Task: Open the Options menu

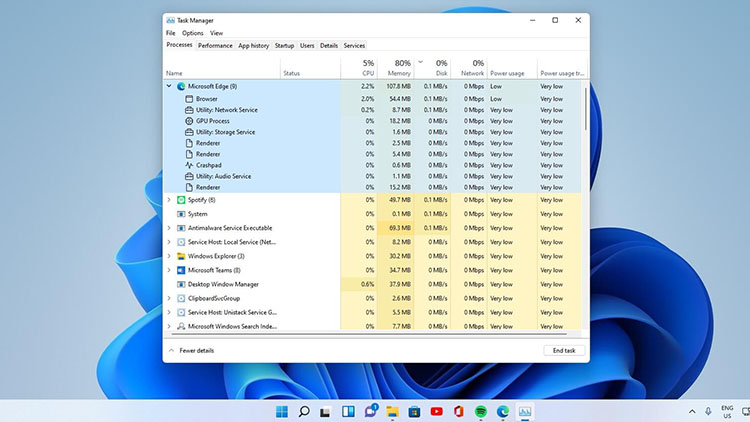Action: [193, 33]
